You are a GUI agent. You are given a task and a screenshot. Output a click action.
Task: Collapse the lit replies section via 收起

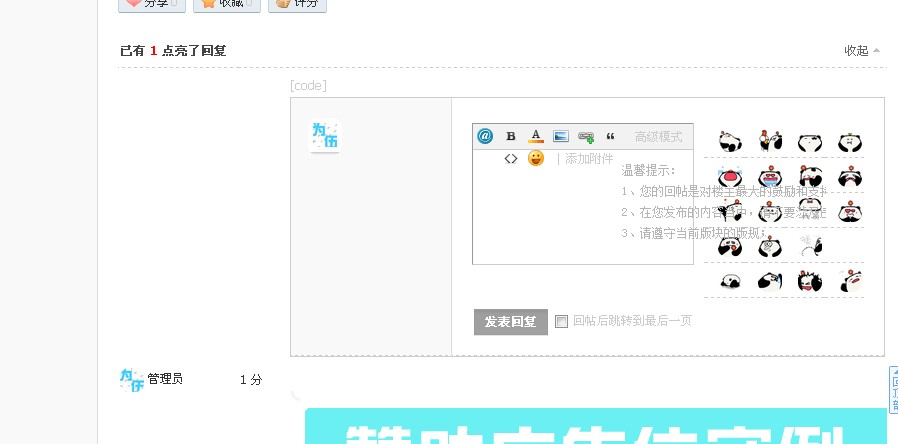point(862,50)
